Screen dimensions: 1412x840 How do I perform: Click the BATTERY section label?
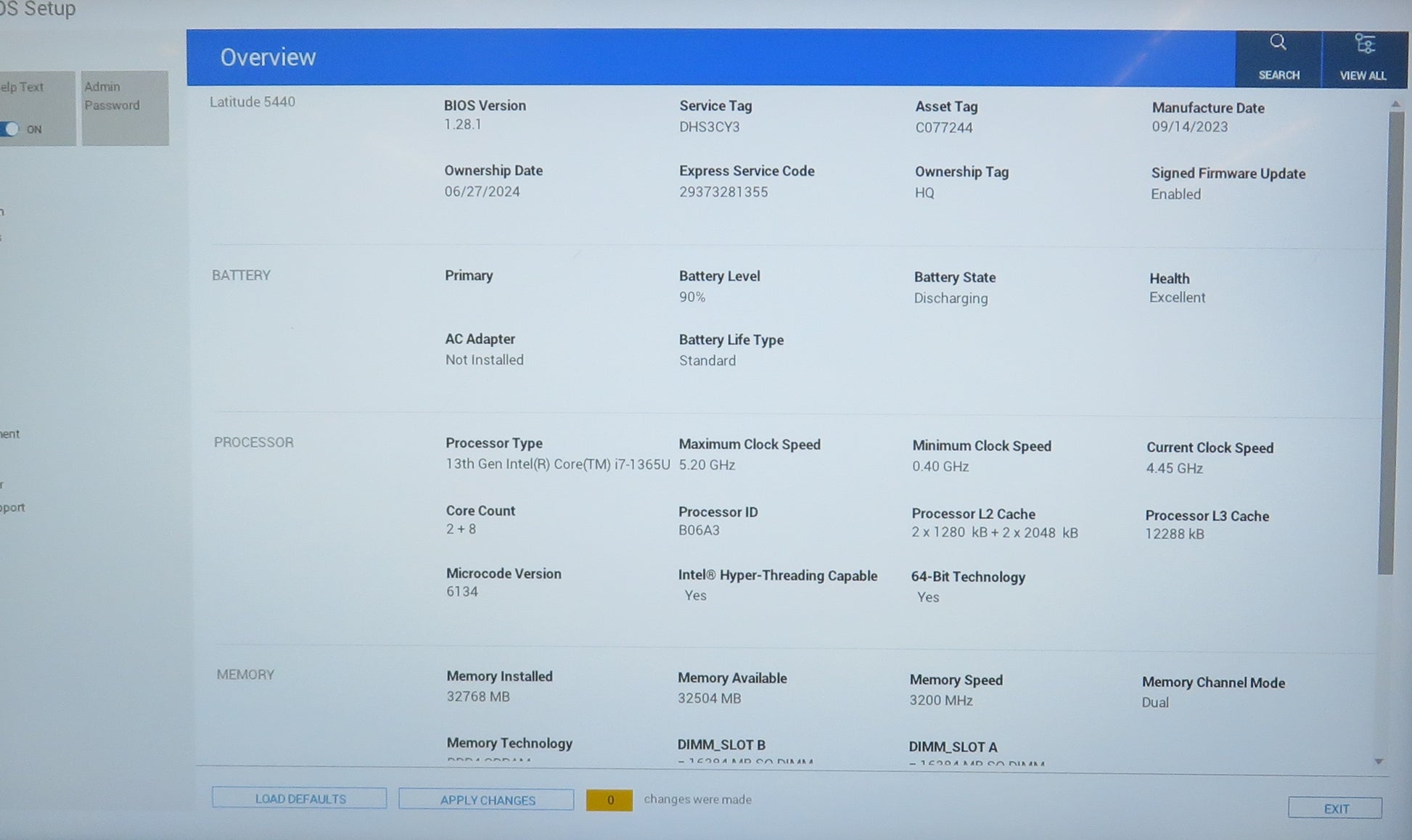point(241,276)
